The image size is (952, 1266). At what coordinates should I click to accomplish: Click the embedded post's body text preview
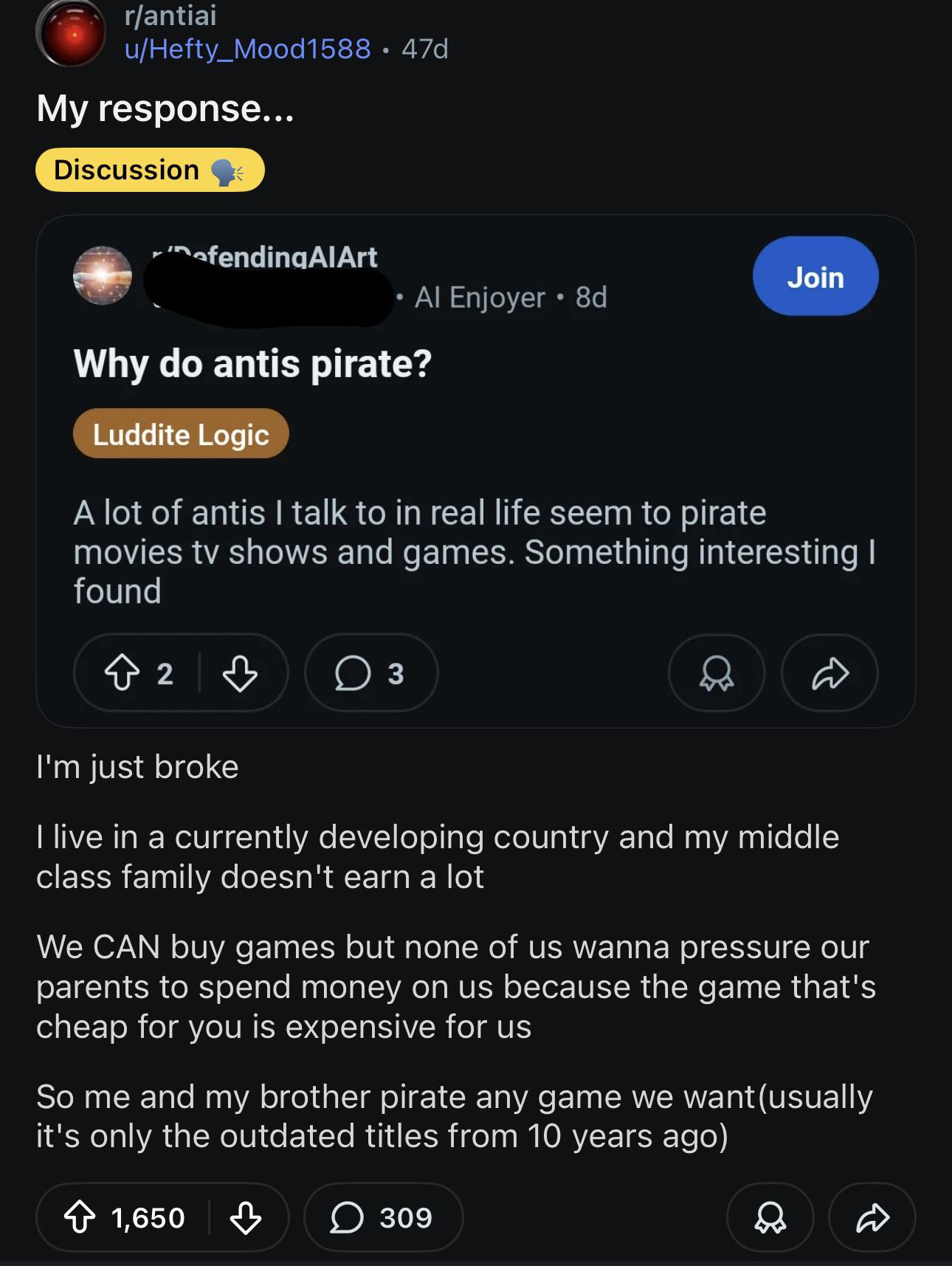coord(472,551)
